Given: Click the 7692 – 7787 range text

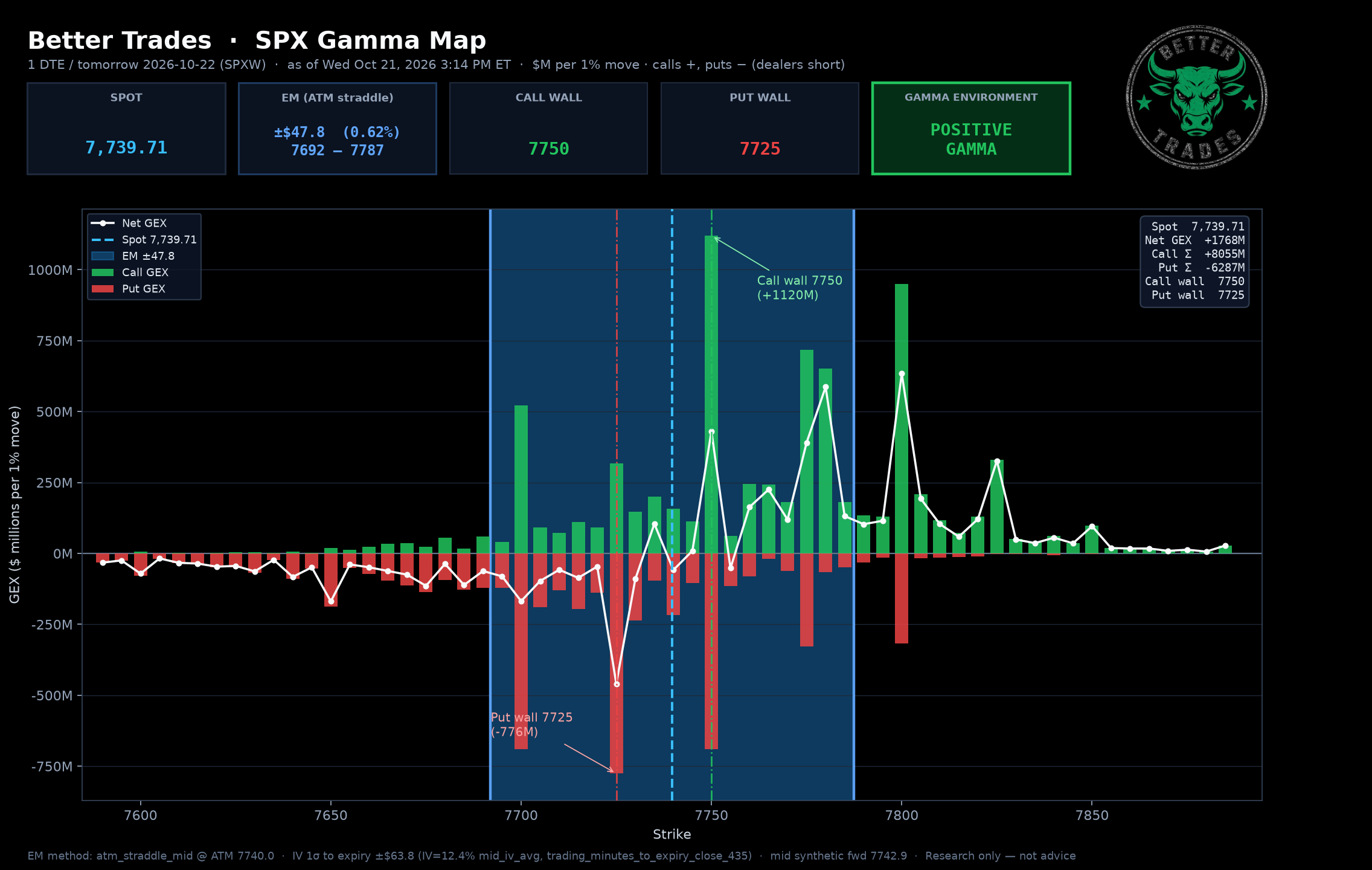Looking at the screenshot, I should pos(338,150).
